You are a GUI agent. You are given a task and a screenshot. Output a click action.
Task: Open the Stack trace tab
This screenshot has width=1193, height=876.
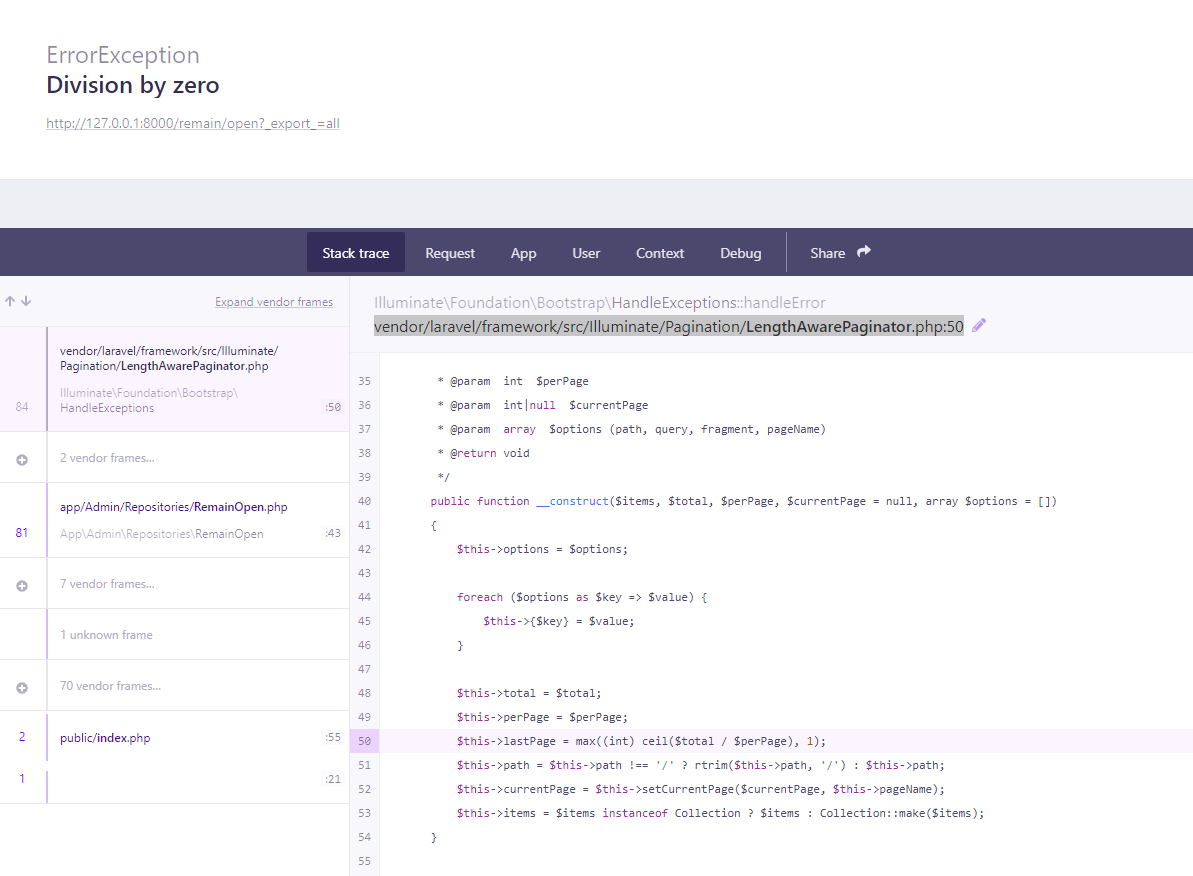pyautogui.click(x=355, y=253)
